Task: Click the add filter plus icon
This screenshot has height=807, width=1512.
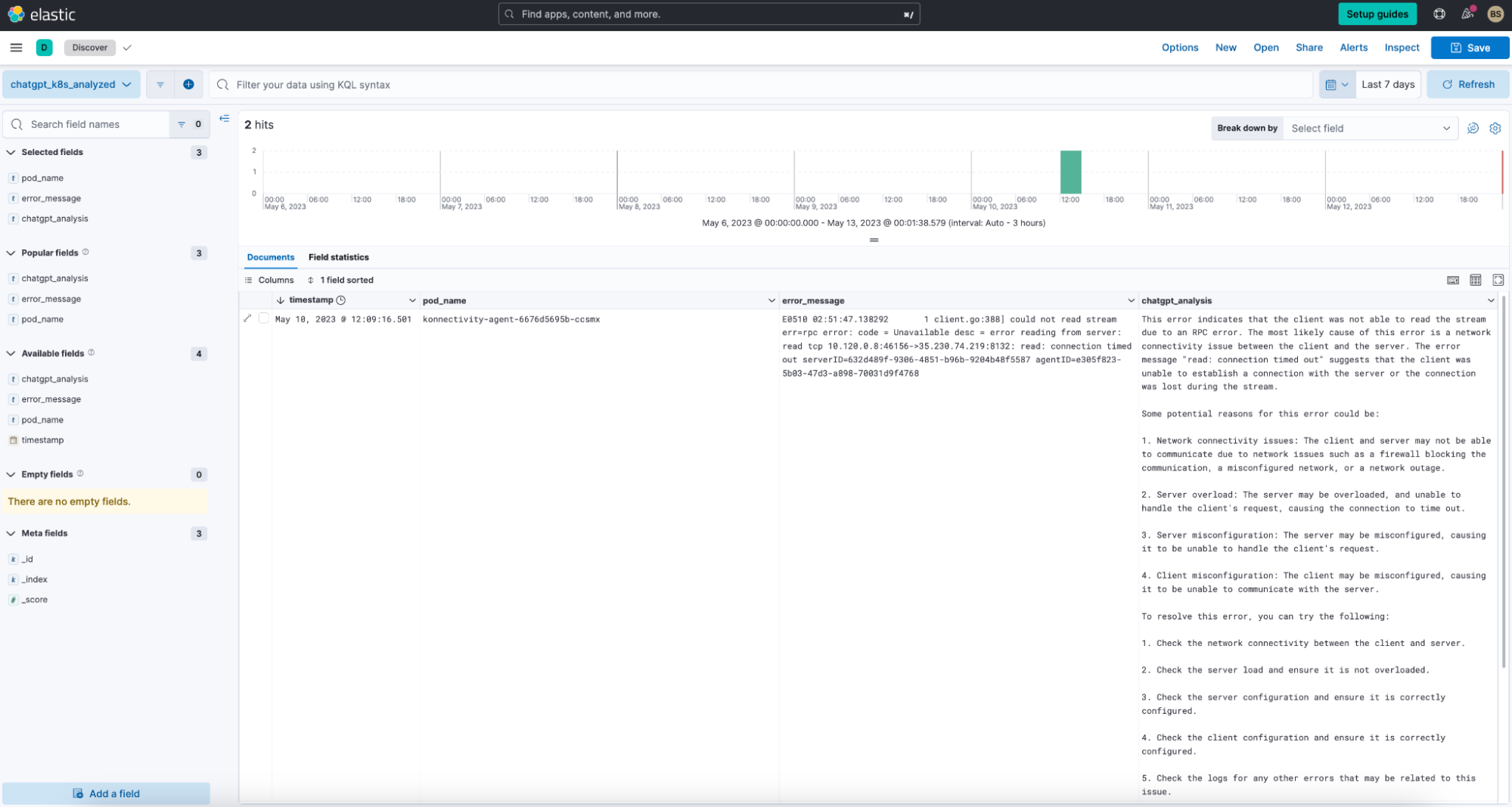Action: click(x=188, y=85)
